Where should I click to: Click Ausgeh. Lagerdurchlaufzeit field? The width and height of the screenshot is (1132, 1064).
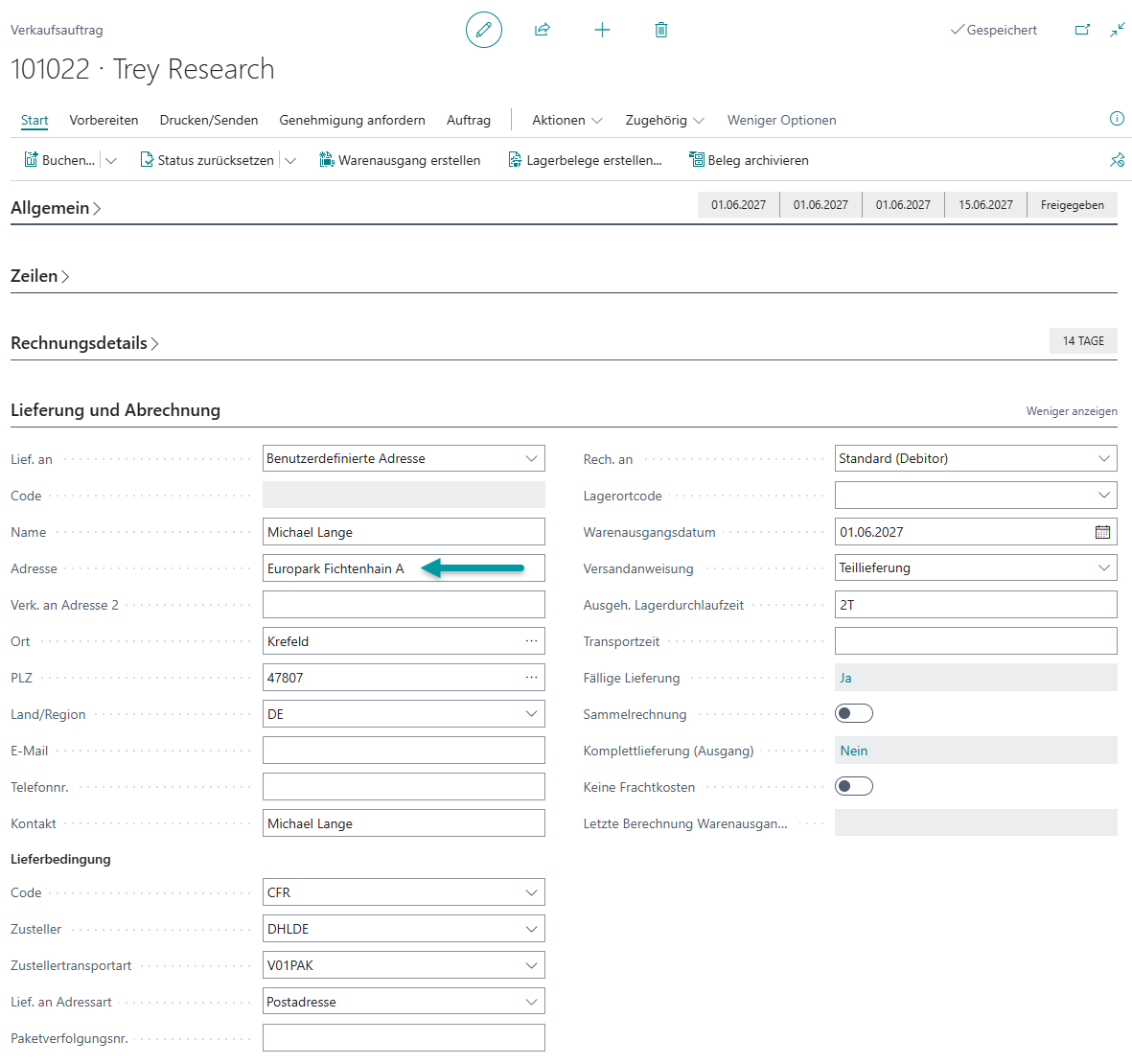(976, 605)
